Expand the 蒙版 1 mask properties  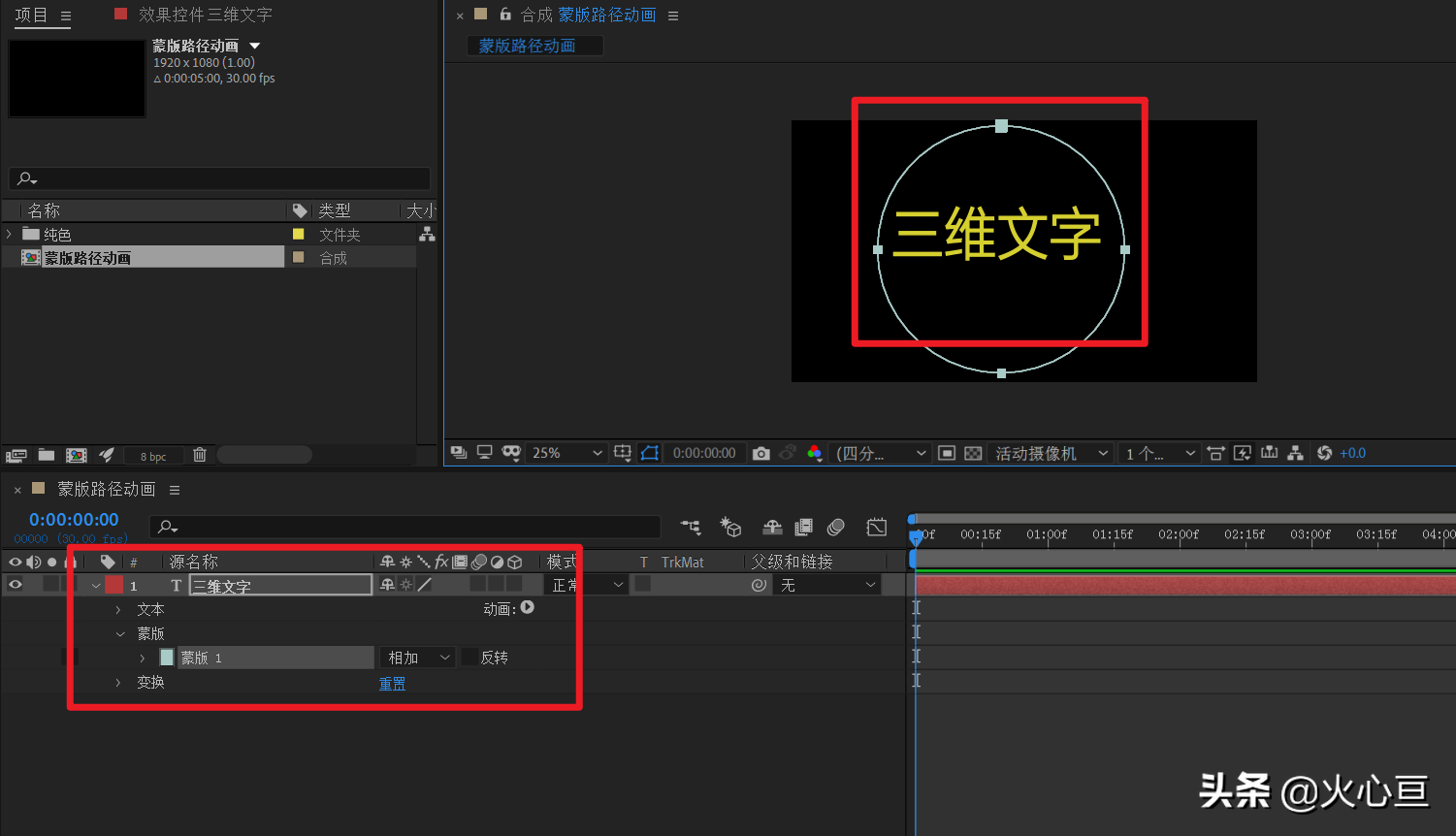(143, 659)
